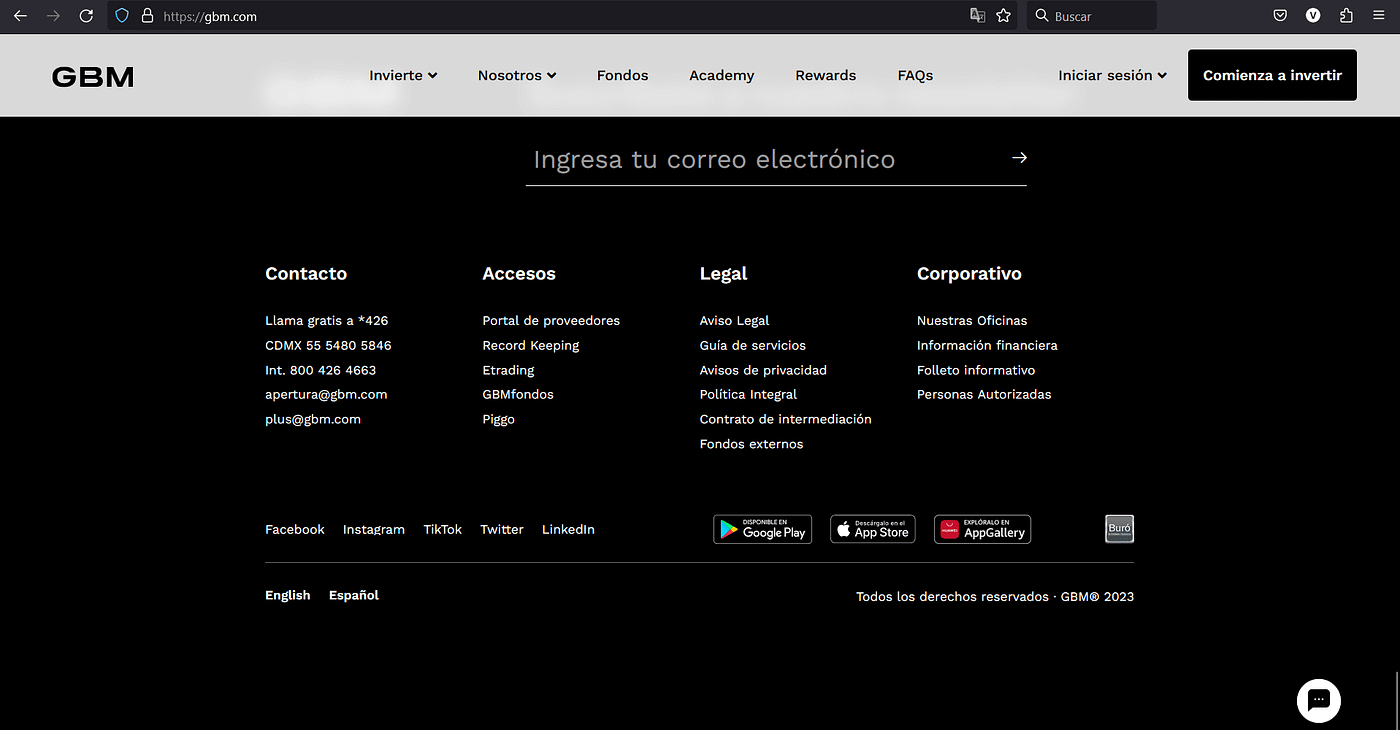This screenshot has width=1400, height=730.
Task: Open the shield tracking protection icon
Action: click(123, 16)
